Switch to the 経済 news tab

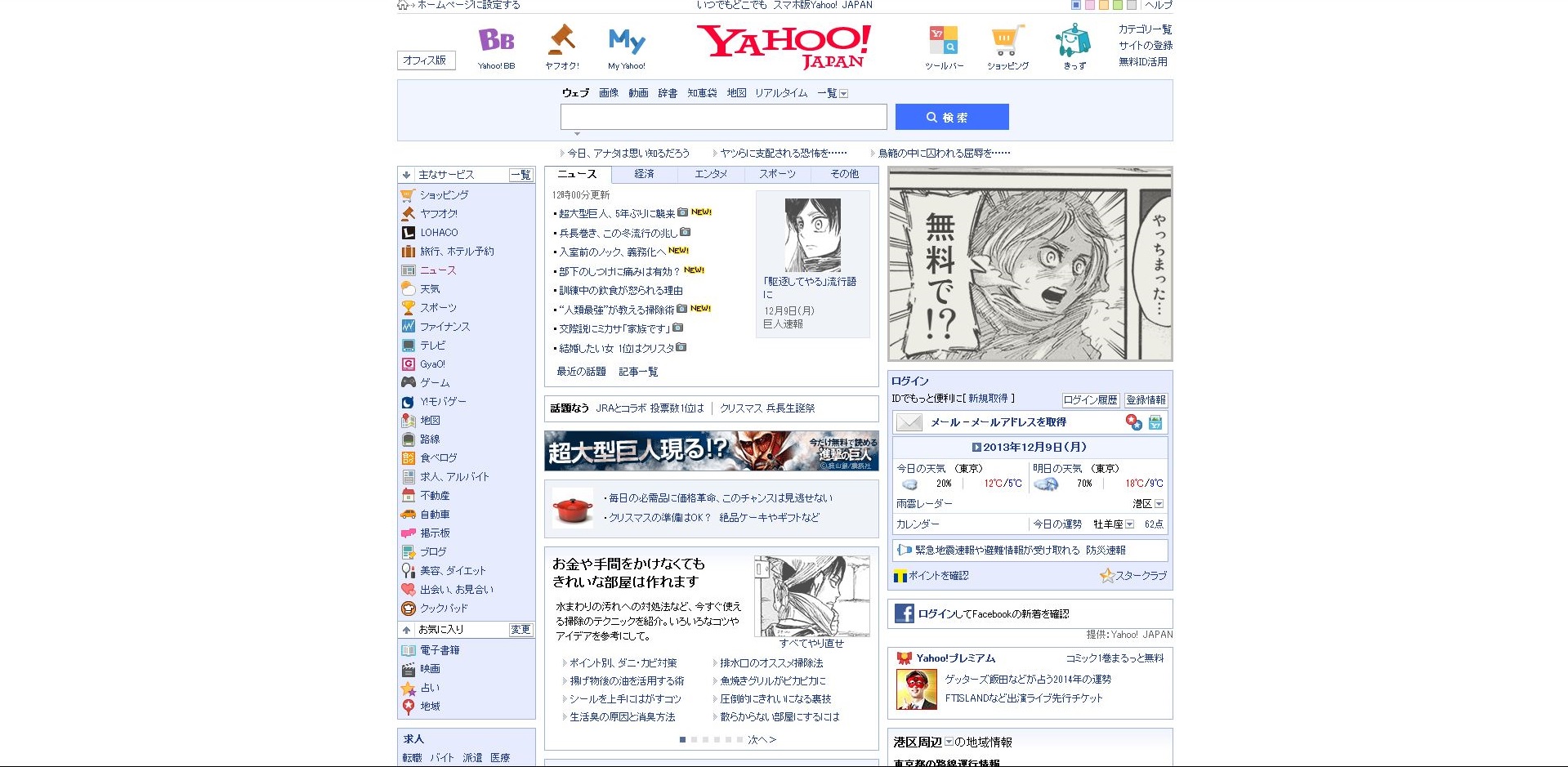coord(645,174)
